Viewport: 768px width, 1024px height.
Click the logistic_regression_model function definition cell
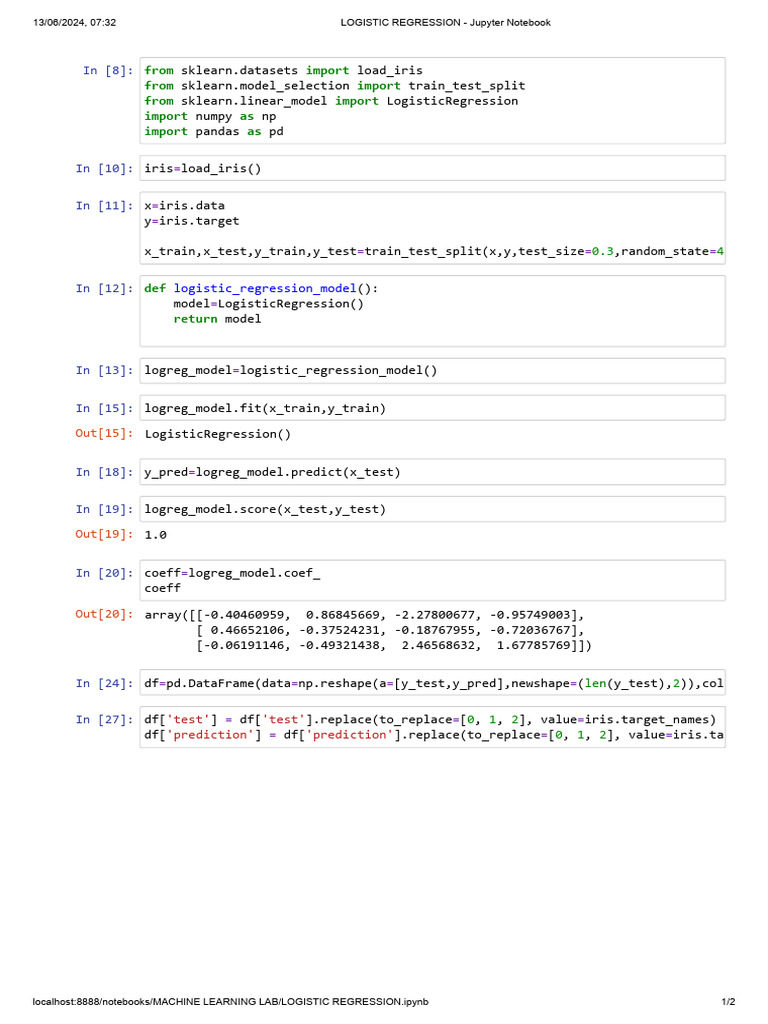432,311
